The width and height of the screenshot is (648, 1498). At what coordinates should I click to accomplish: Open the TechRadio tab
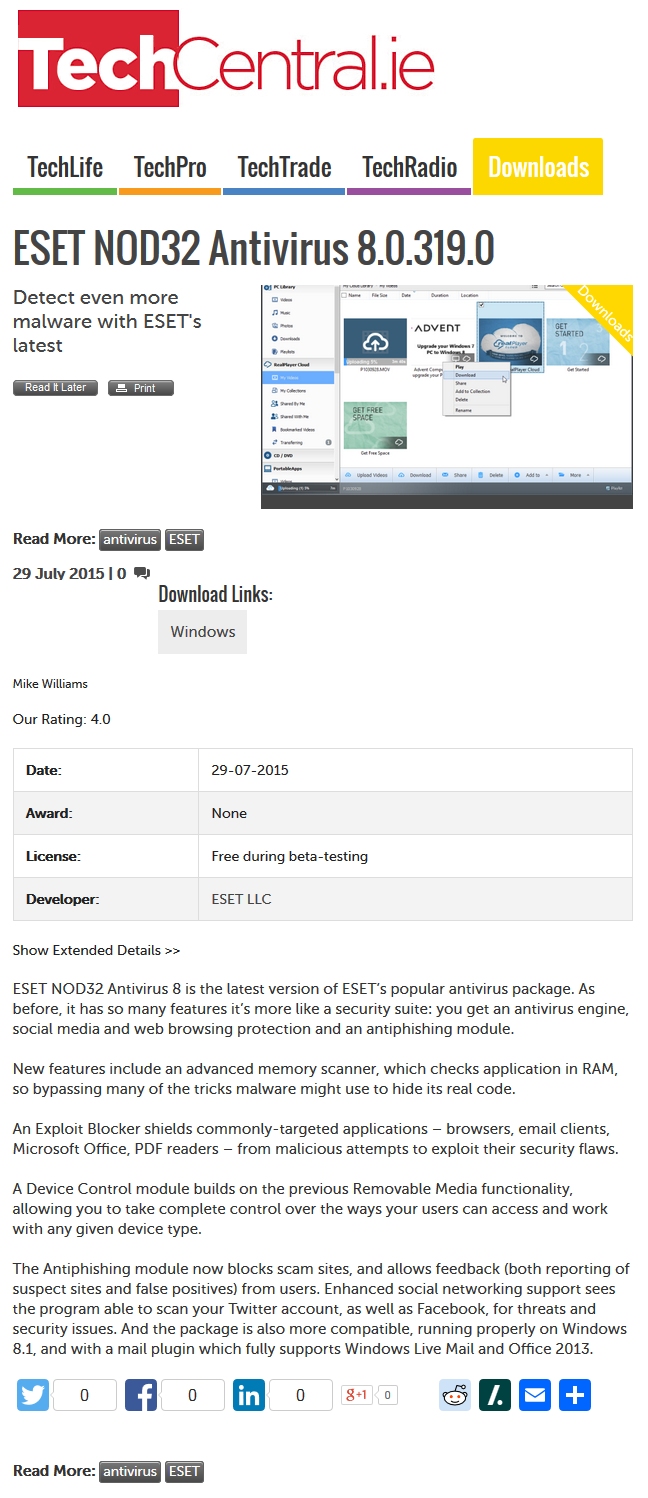[409, 167]
